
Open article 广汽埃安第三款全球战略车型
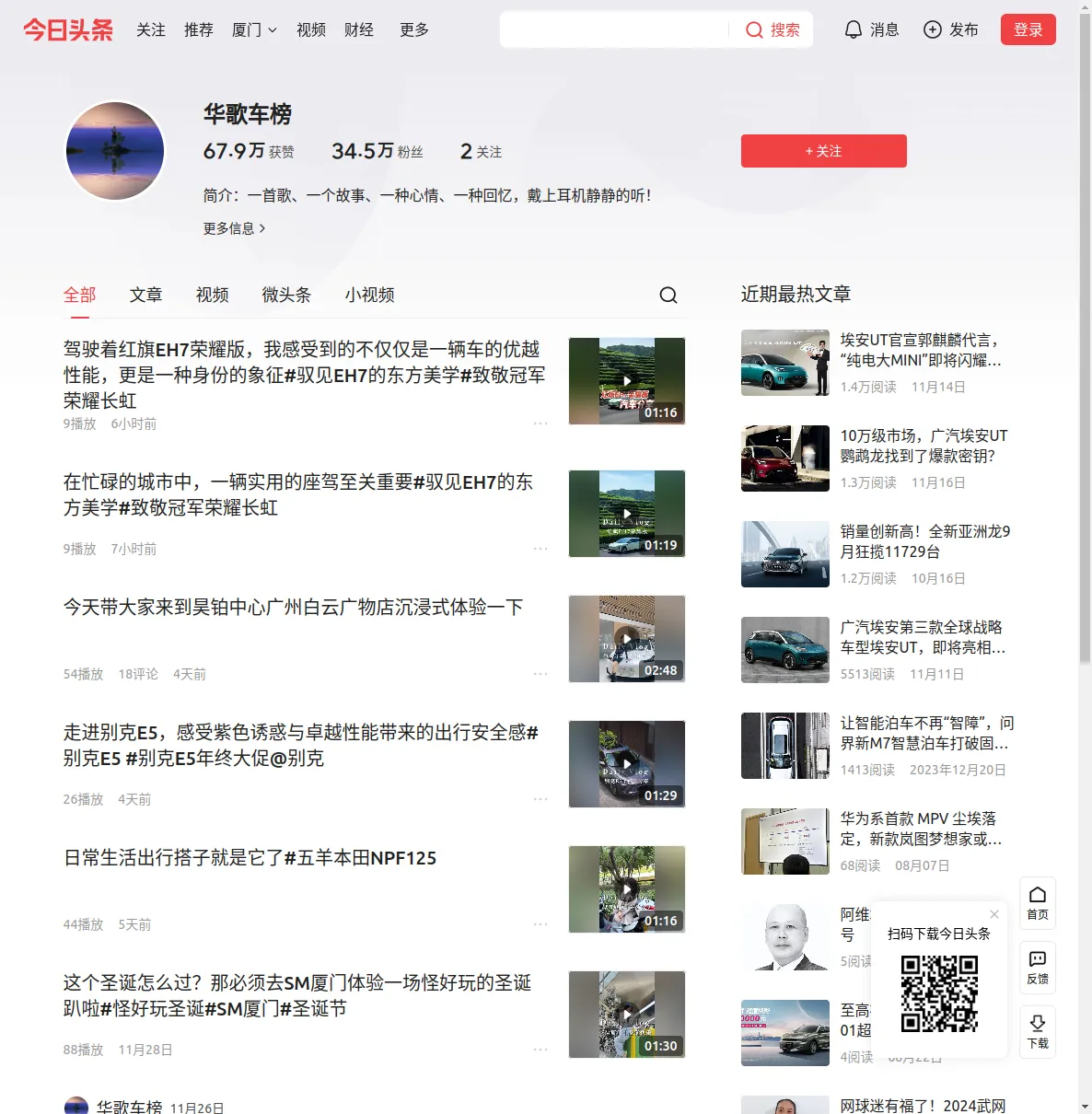pyautogui.click(x=924, y=637)
